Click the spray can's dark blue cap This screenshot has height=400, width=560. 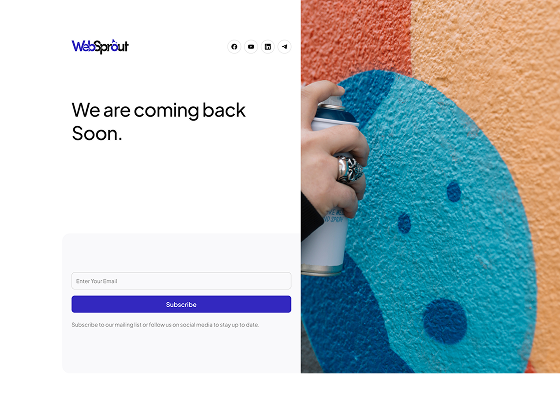334,113
